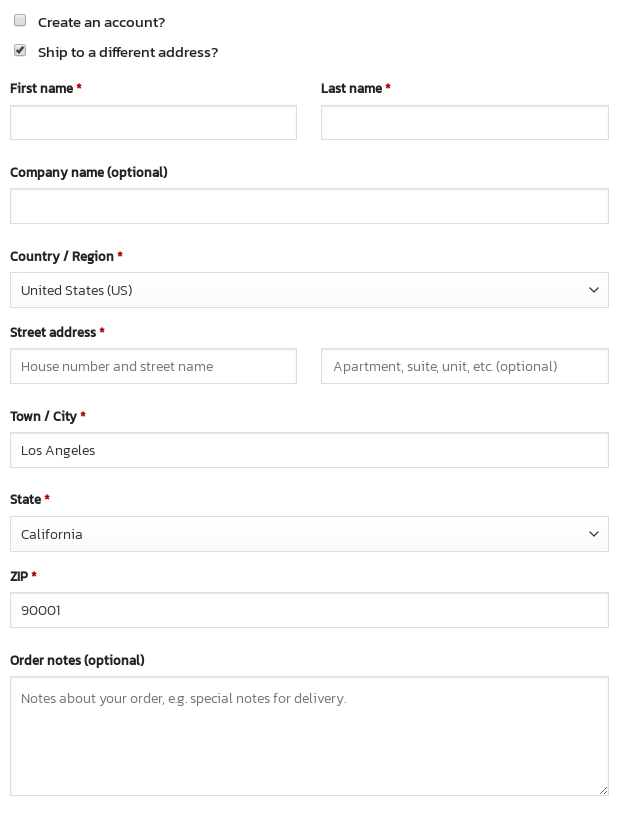Click the Order notes (optional) label
Image resolution: width=620 pixels, height=814 pixels.
point(77,660)
